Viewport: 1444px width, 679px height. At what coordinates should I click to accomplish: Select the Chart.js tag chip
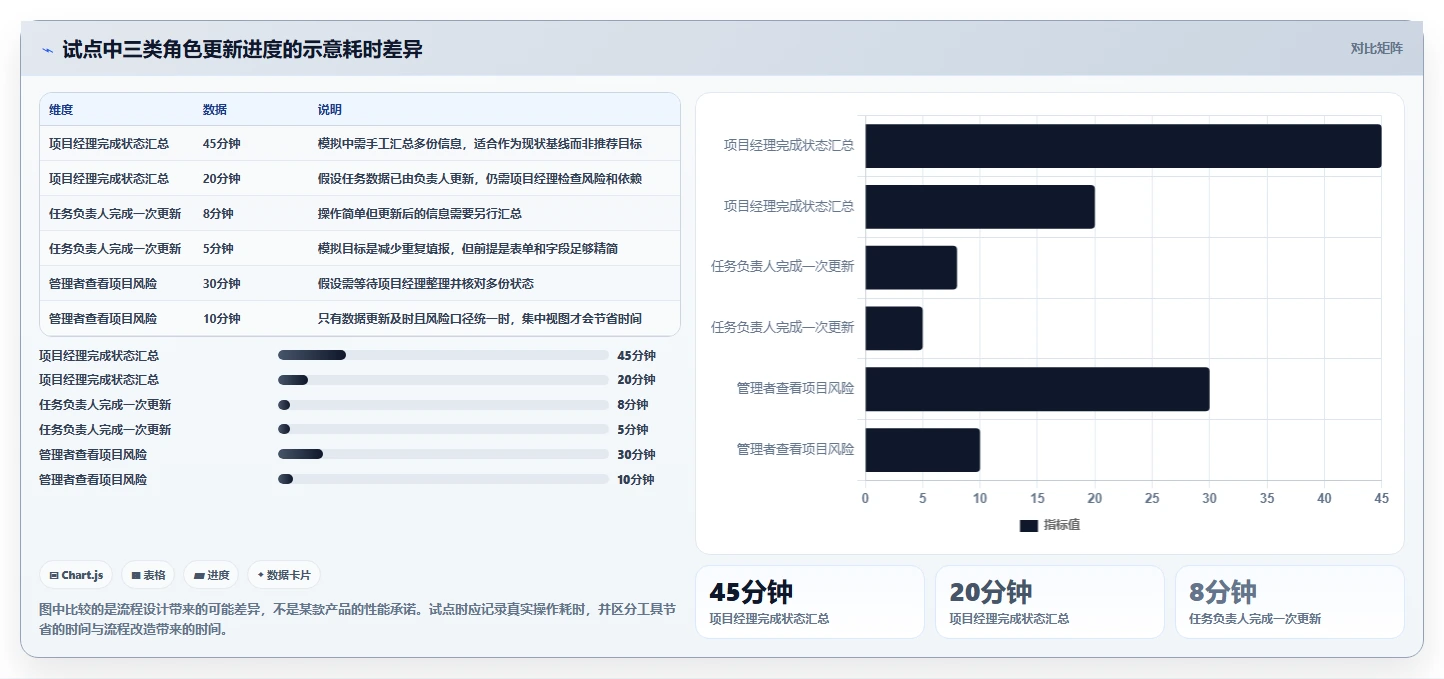tap(77, 575)
